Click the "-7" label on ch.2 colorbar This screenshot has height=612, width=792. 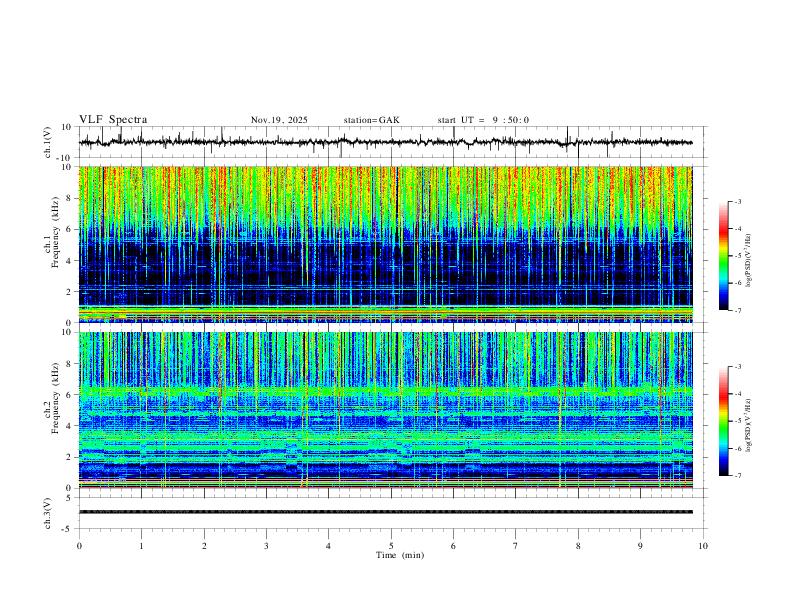click(x=737, y=476)
